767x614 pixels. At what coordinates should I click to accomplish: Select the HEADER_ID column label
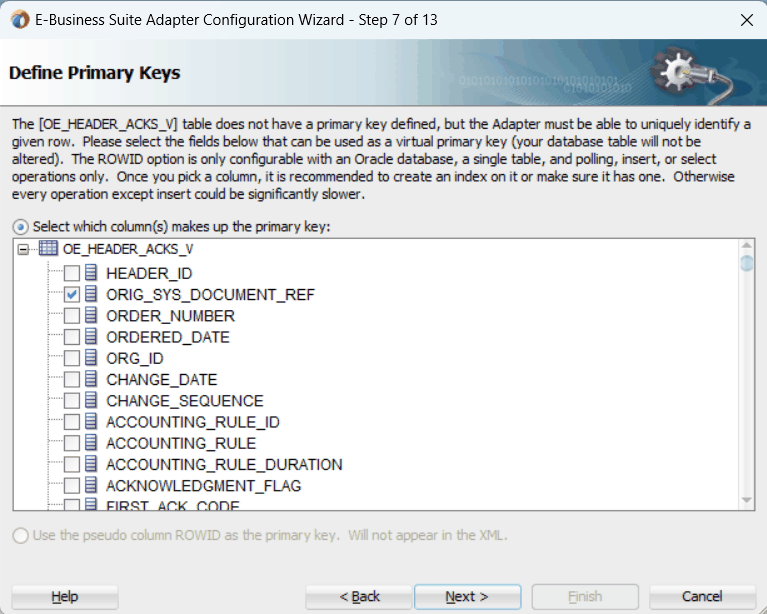point(149,273)
